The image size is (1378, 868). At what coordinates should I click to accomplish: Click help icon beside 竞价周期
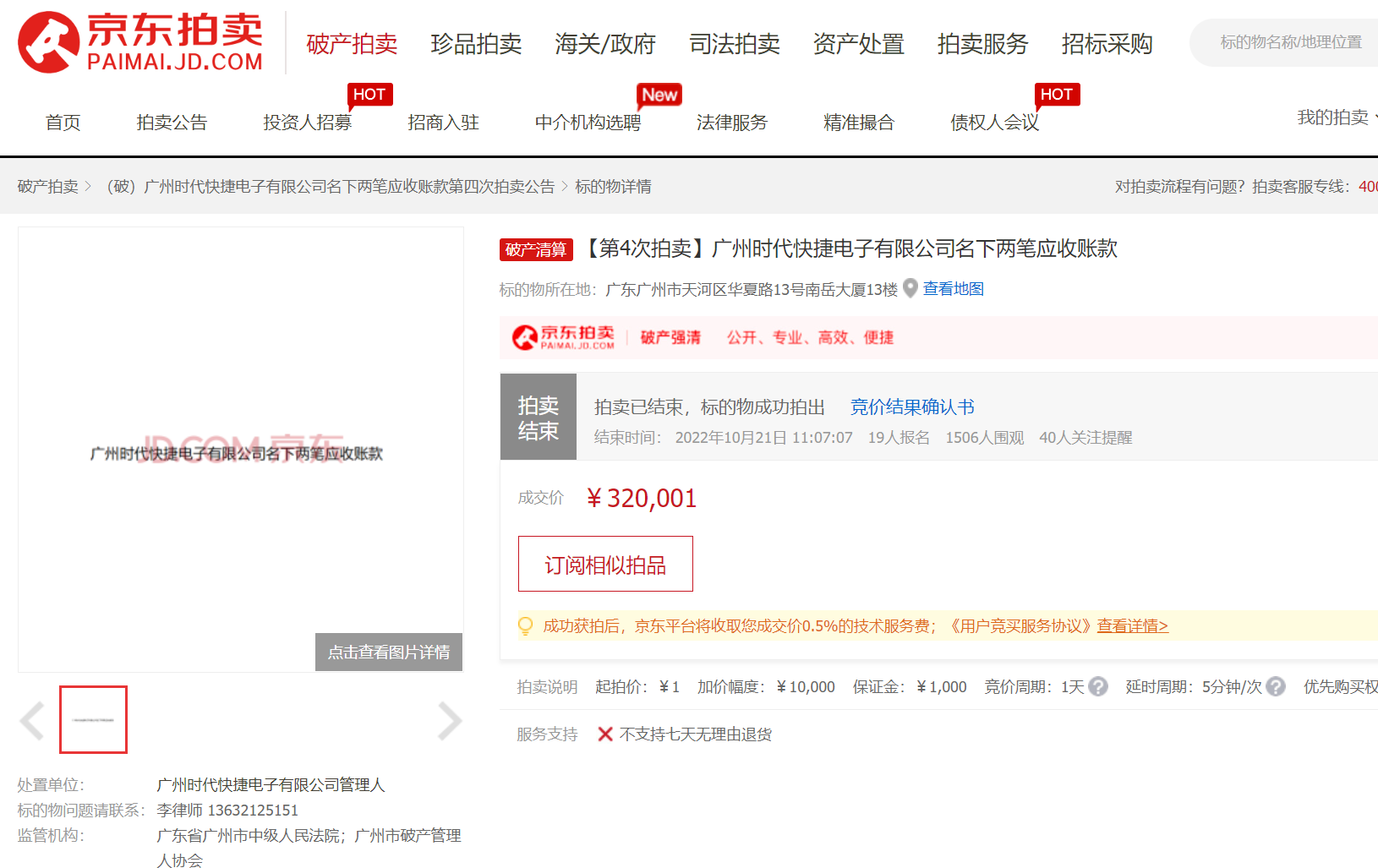(1098, 686)
